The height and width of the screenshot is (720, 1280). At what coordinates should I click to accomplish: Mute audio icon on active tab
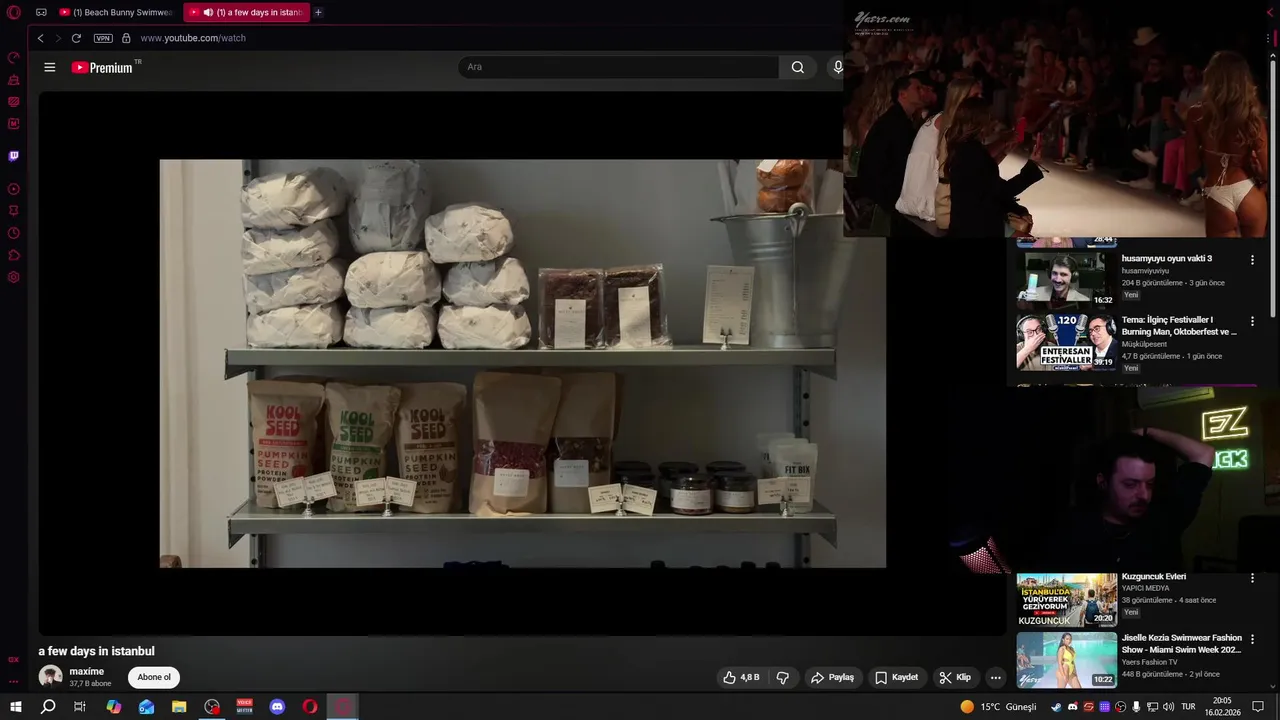click(x=208, y=13)
